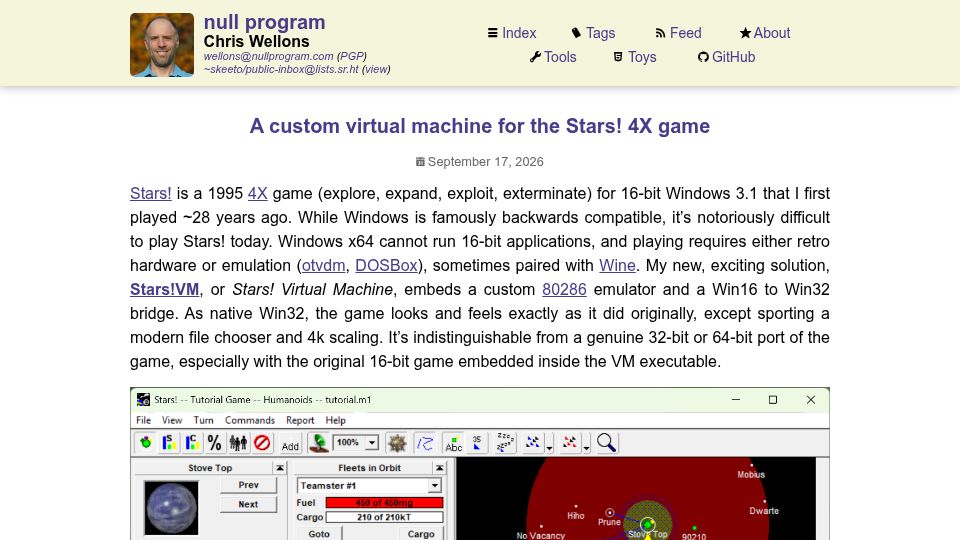Click the red Fuel gauge bar
This screenshot has width=960, height=540.
click(x=384, y=503)
